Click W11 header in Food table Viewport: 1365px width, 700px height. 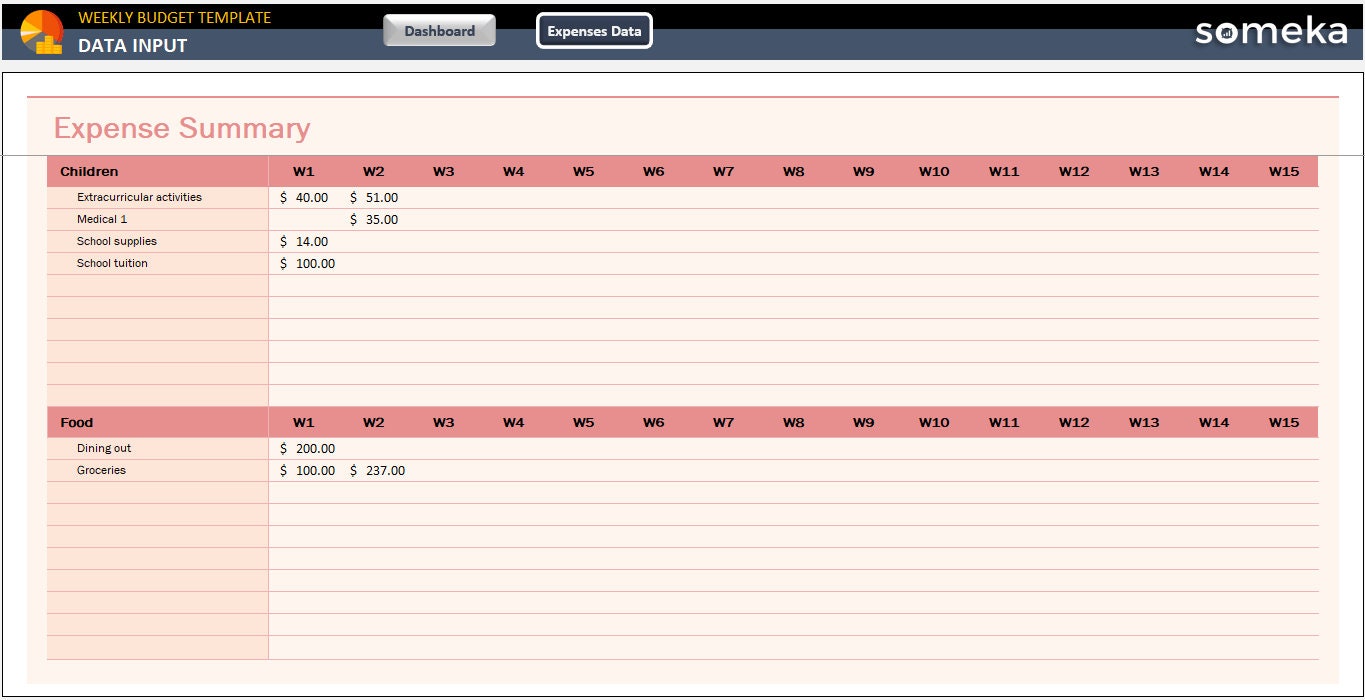click(1004, 422)
